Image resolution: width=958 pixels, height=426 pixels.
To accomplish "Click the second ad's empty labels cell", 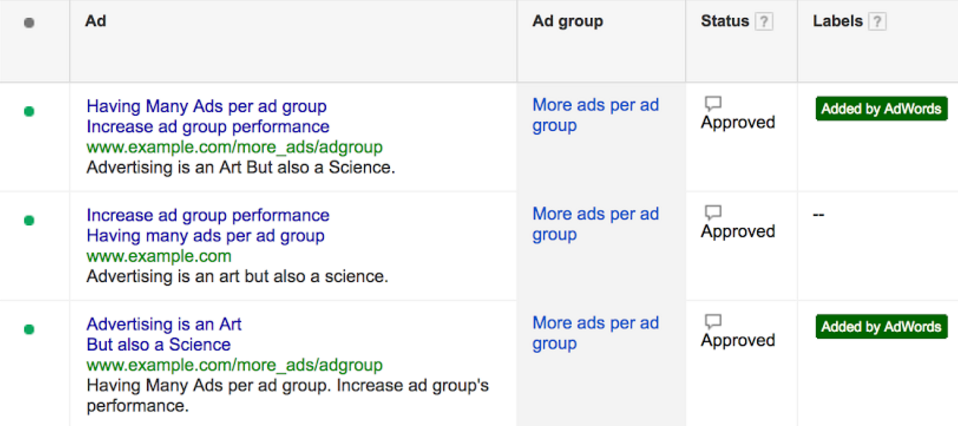I will (877, 246).
